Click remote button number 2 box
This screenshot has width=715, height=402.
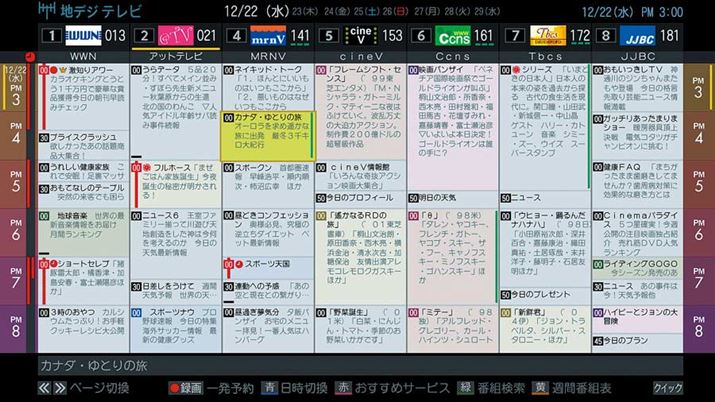pos(144,36)
